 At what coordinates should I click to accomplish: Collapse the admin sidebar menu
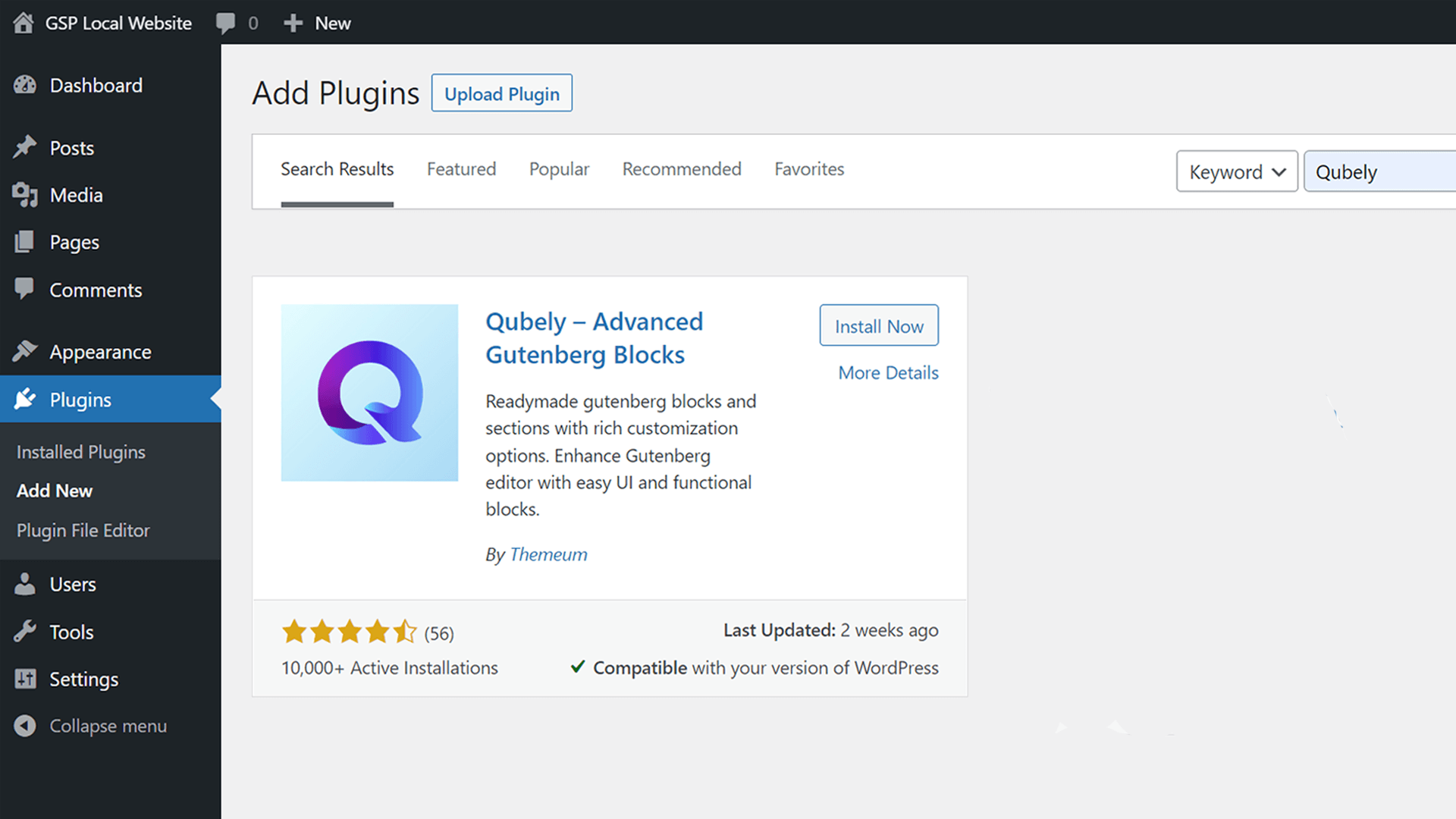coord(107,726)
